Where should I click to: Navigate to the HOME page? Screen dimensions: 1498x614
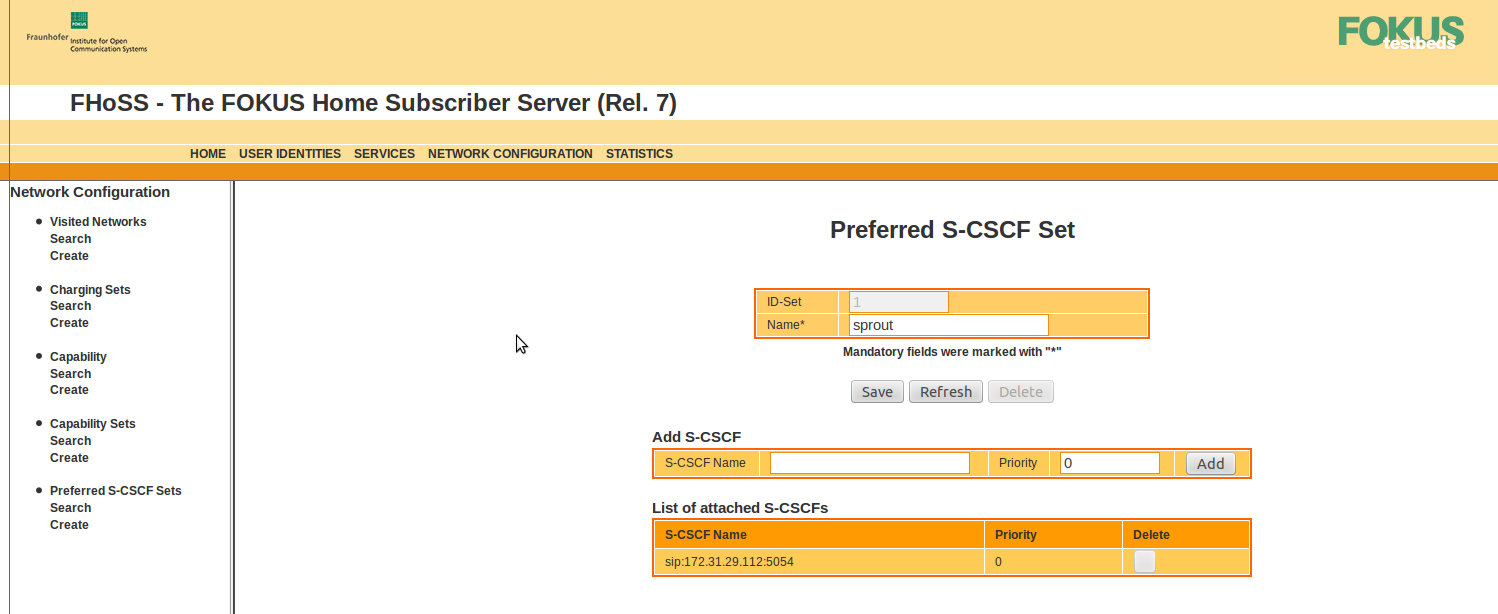(207, 153)
